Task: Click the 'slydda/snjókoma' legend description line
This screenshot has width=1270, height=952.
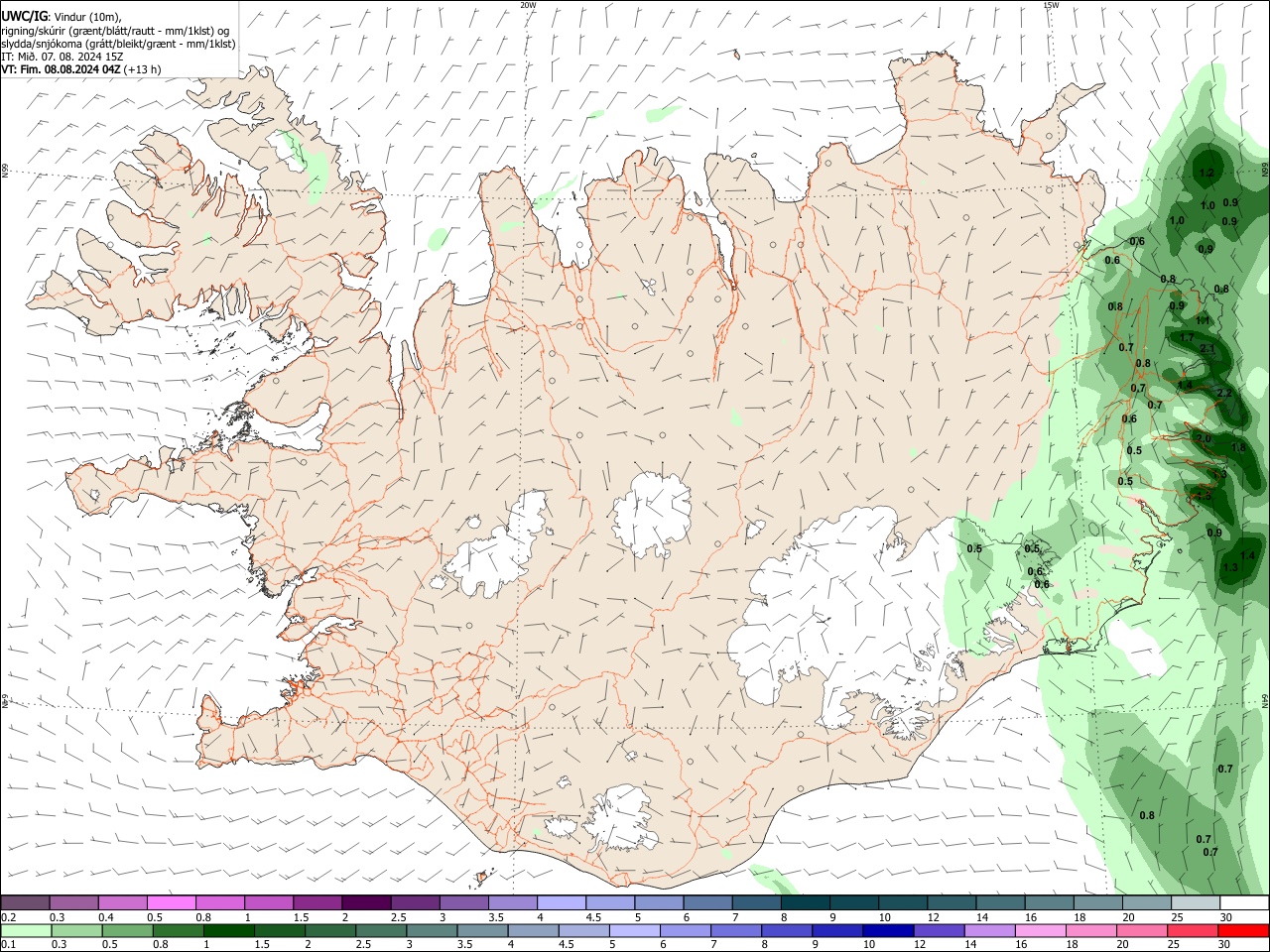Action: click(x=118, y=44)
